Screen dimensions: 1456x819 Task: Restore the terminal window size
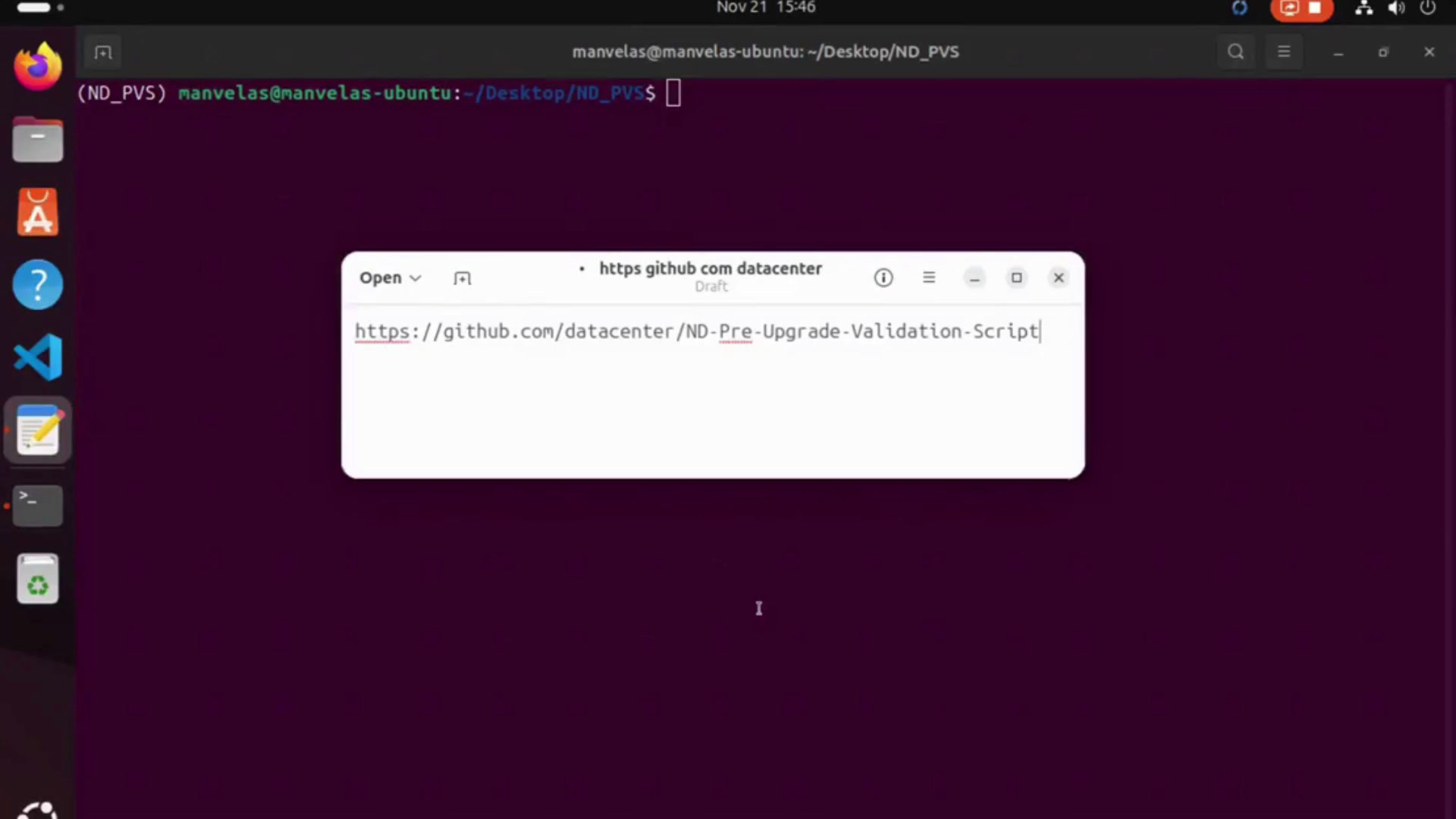(1384, 52)
